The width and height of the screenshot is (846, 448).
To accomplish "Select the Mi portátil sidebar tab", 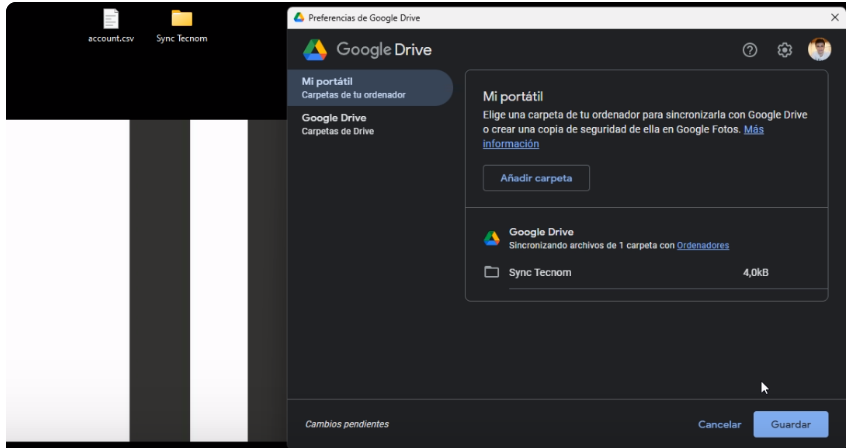I will pyautogui.click(x=370, y=87).
